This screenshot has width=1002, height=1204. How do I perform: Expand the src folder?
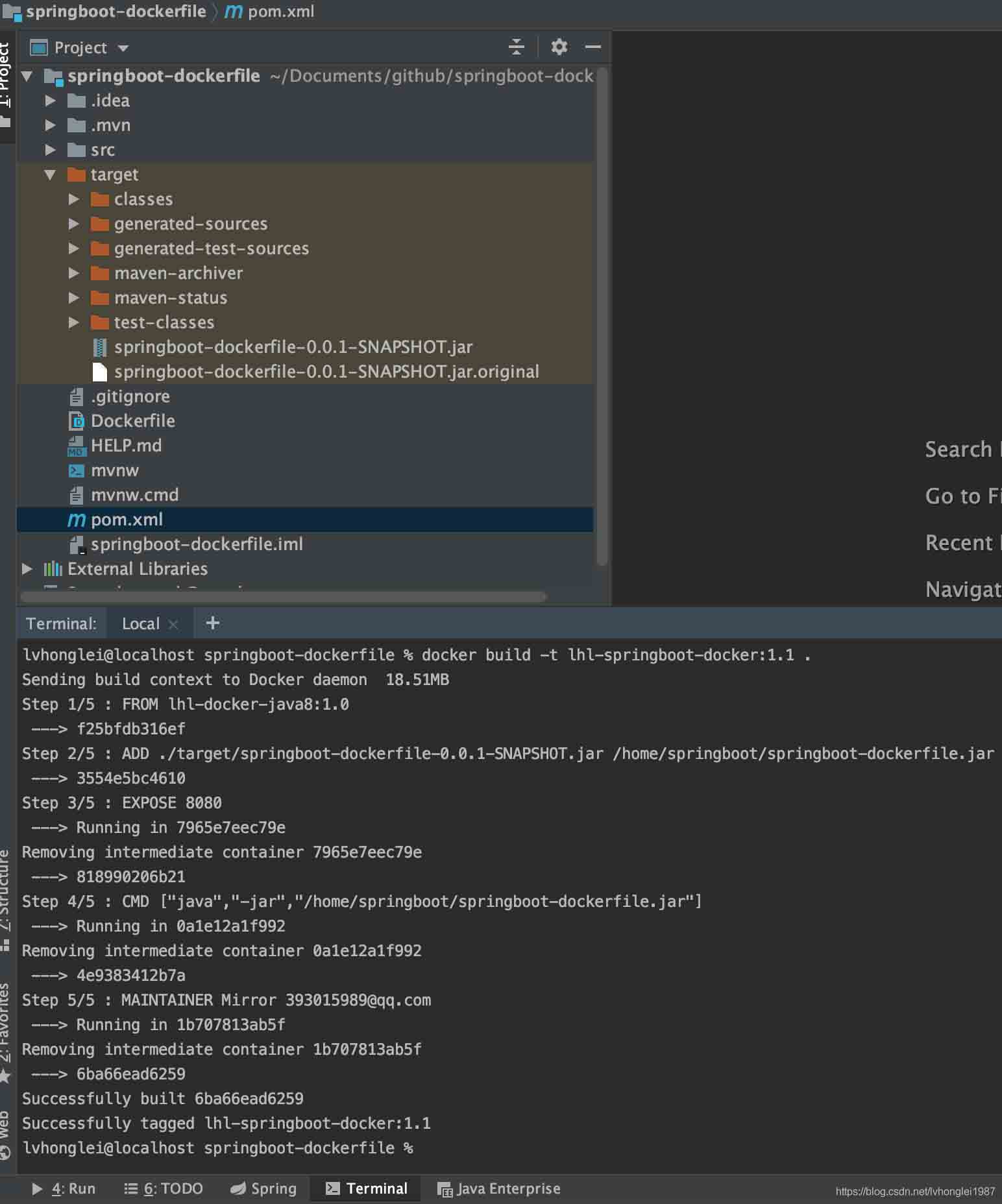(x=50, y=150)
